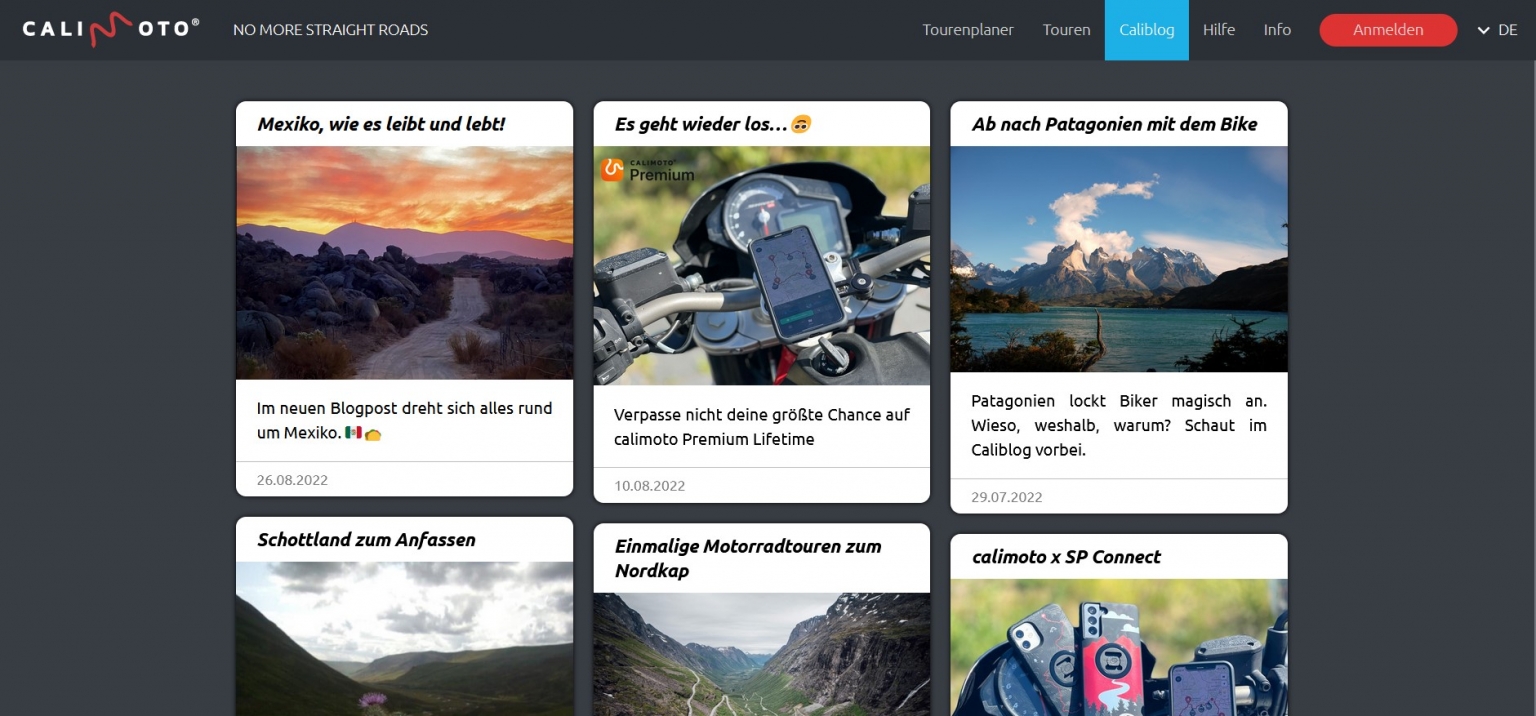Open 'Mexiko, wie es leibt und lebt!' title
Image resolution: width=1536 pixels, height=716 pixels.
coord(381,124)
